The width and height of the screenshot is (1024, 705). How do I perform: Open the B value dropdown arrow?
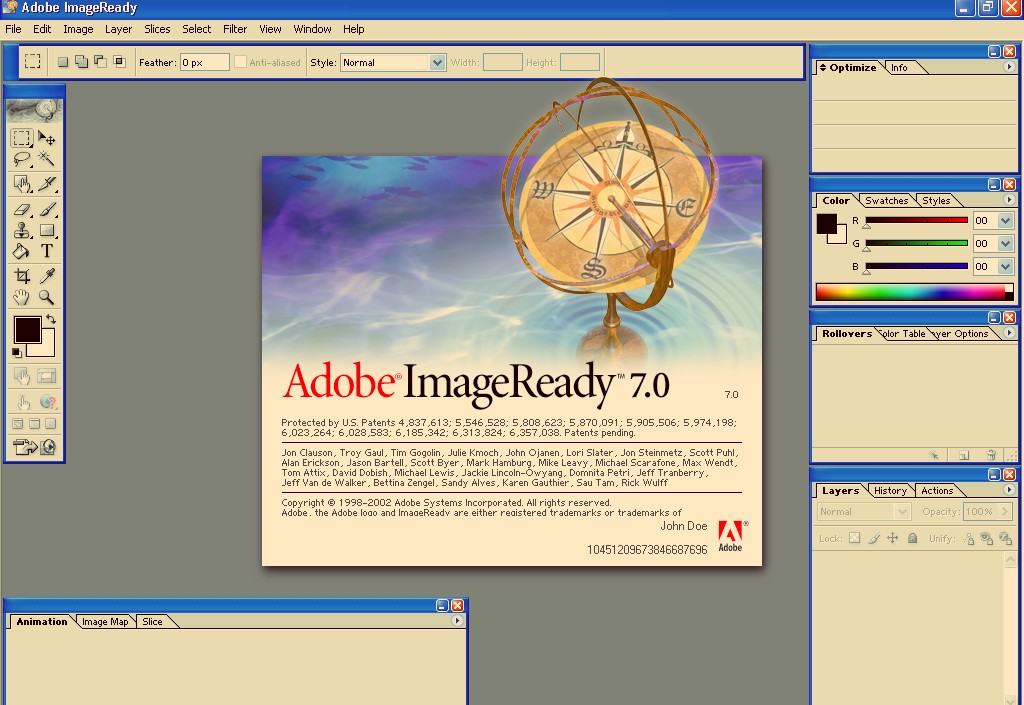coord(1006,266)
